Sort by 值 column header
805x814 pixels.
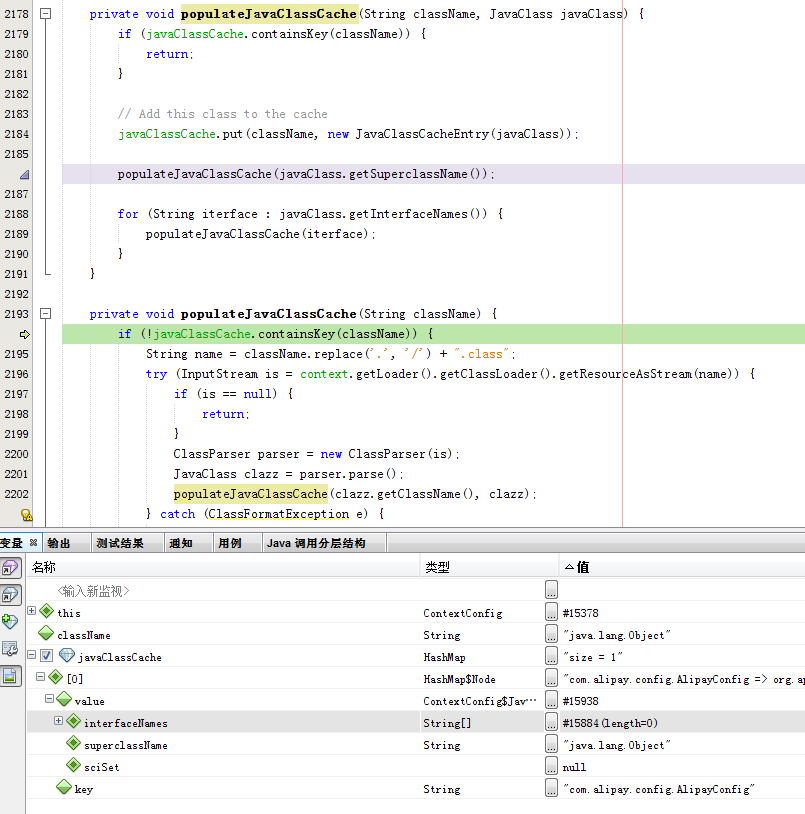683,567
